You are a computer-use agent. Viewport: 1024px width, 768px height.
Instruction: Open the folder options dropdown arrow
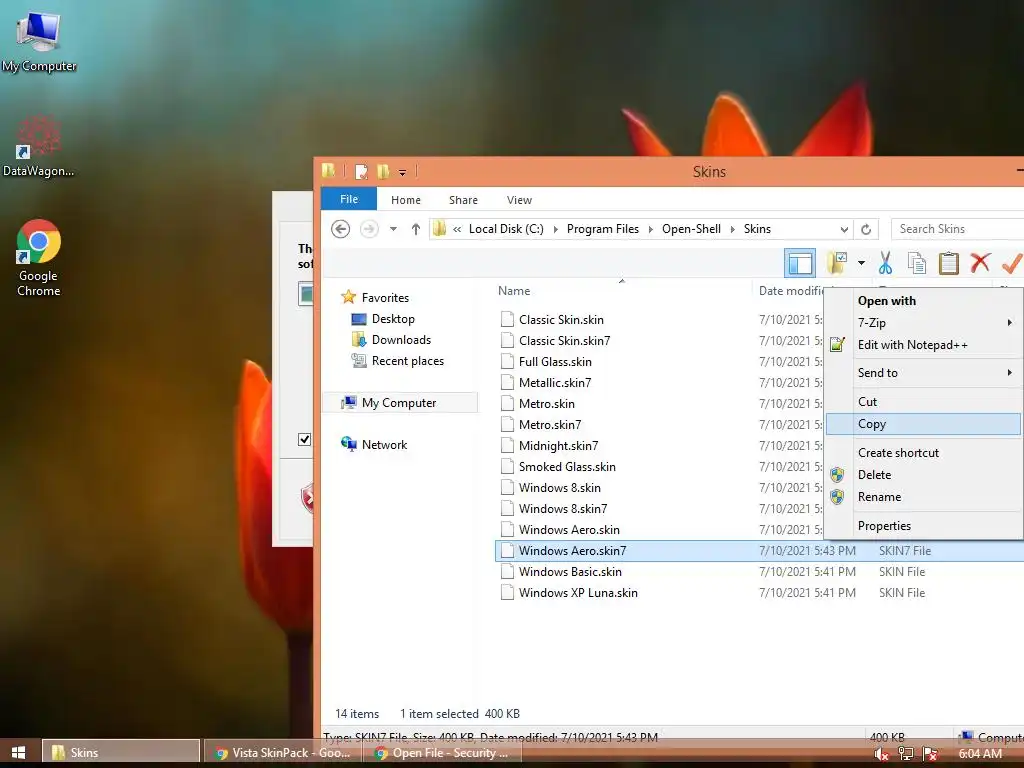pos(861,263)
